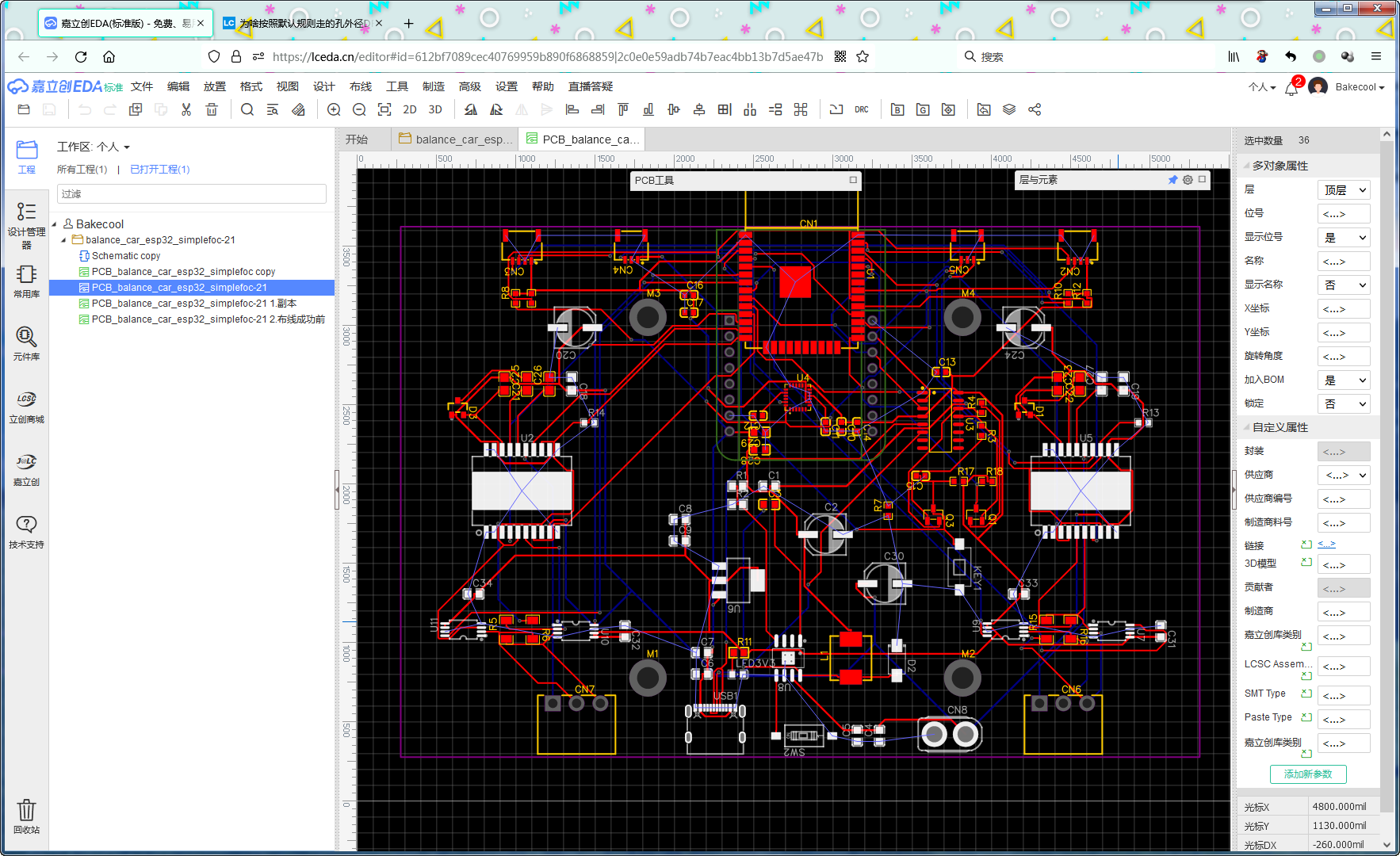Click the magnifier search icon in toolbar
This screenshot has height=856, width=1400.
pyautogui.click(x=247, y=109)
